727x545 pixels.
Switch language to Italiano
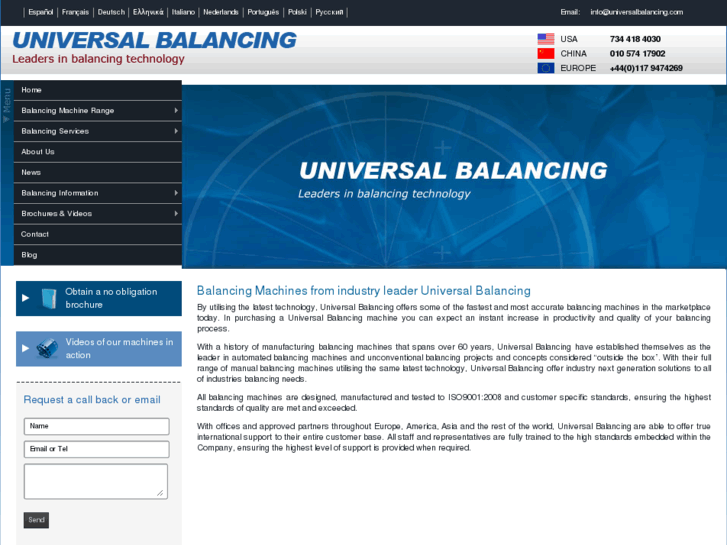coord(183,12)
